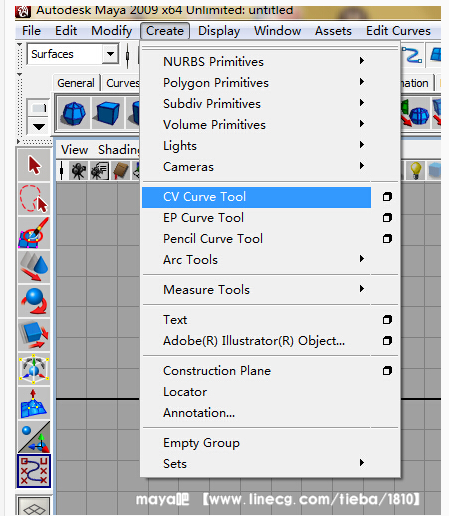This screenshot has height=516, width=449.
Task: Click the Select Camera icon in the panel toolbar
Action: 78,171
